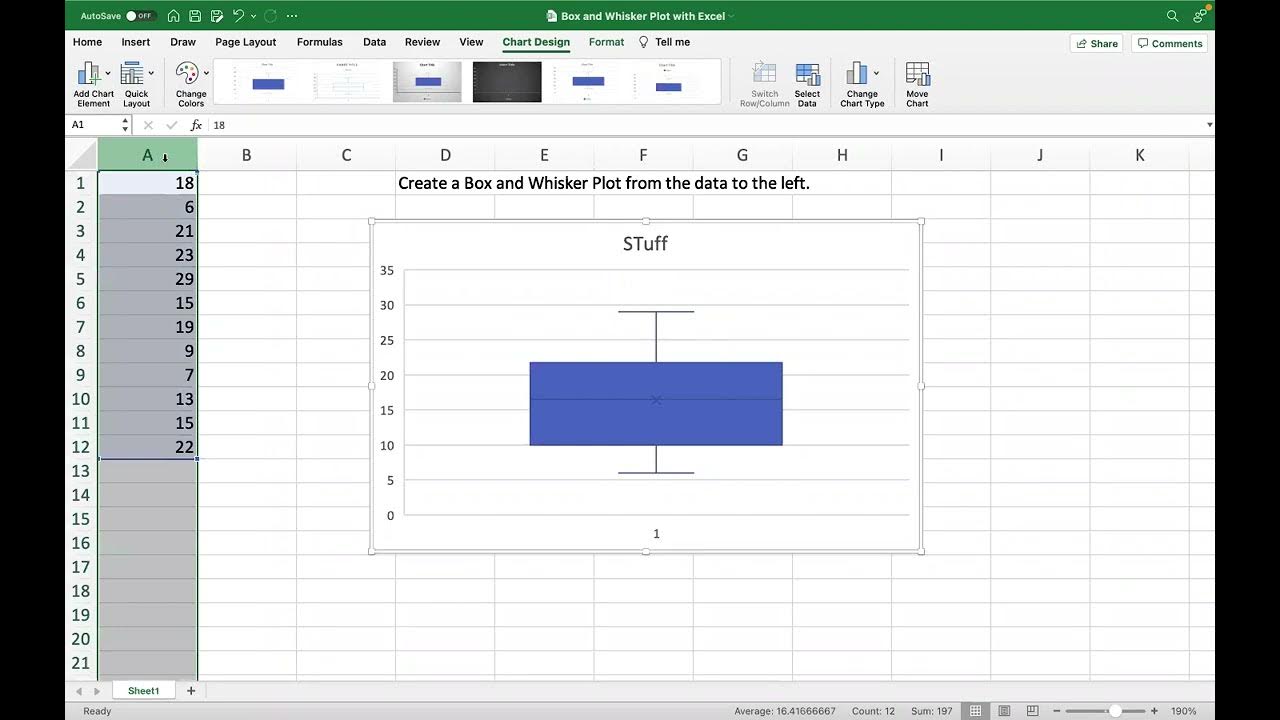This screenshot has height=720, width=1280.
Task: Choose the sixth chart style thumbnail
Action: tap(667, 82)
